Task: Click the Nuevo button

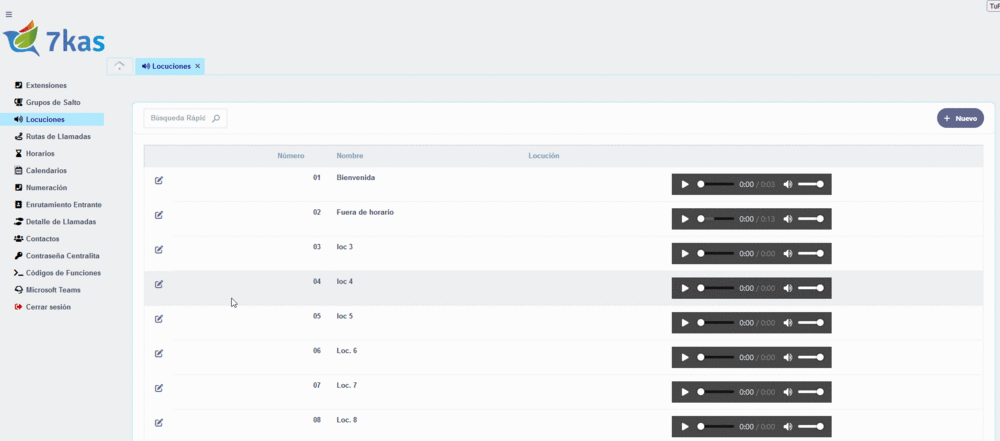Action: (960, 118)
